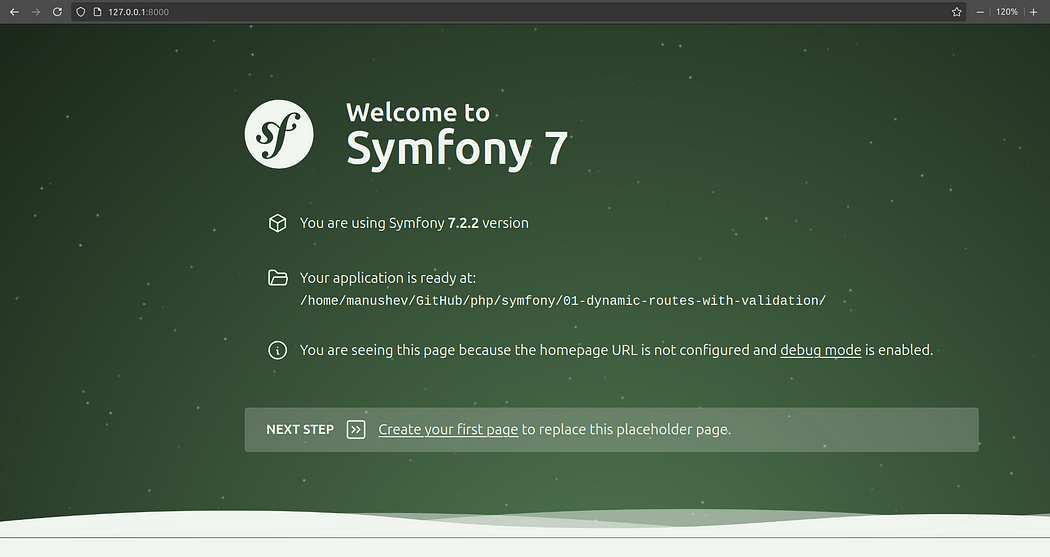This screenshot has width=1050, height=557.
Task: Click the browser forward arrow
Action: [35, 12]
